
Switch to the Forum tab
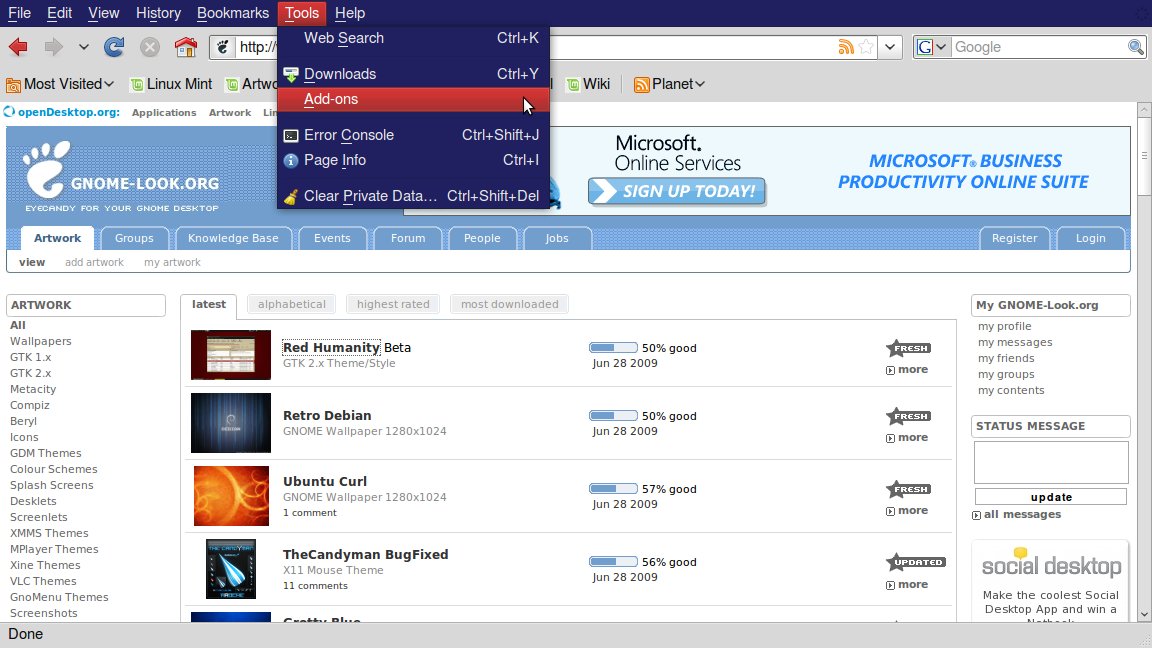click(x=408, y=238)
